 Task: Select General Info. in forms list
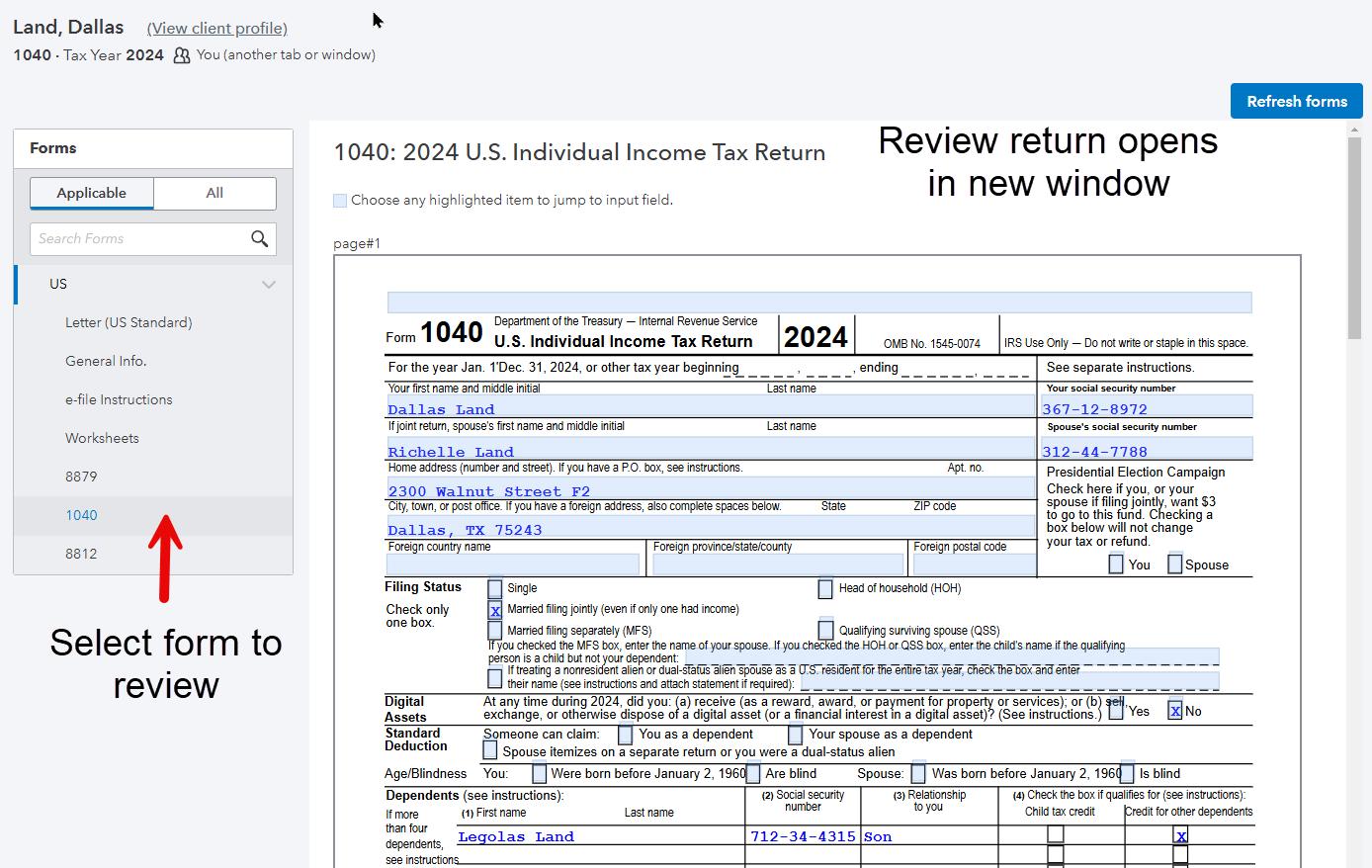[106, 361]
